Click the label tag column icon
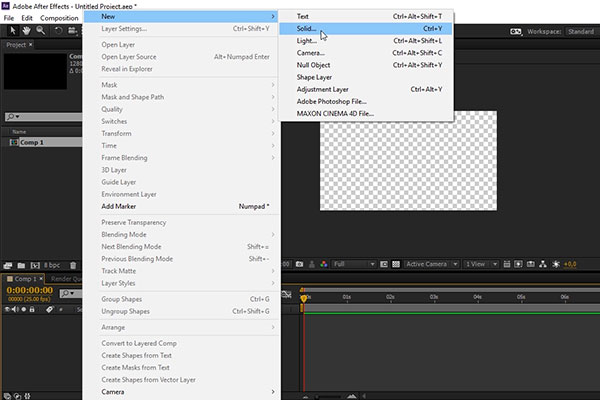The height and width of the screenshot is (400, 600). pyautogui.click(x=49, y=309)
